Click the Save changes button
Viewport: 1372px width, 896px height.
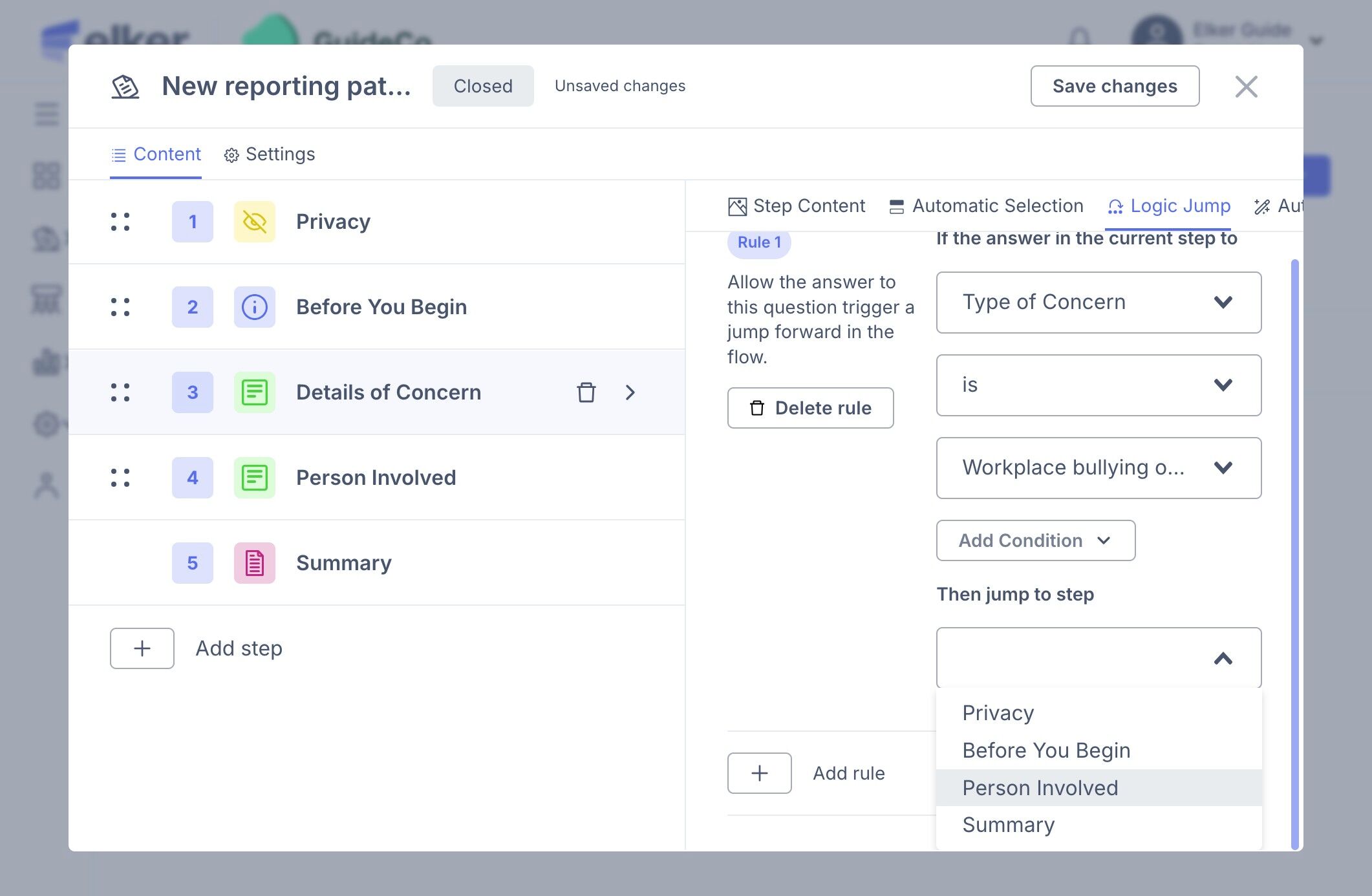click(x=1114, y=86)
